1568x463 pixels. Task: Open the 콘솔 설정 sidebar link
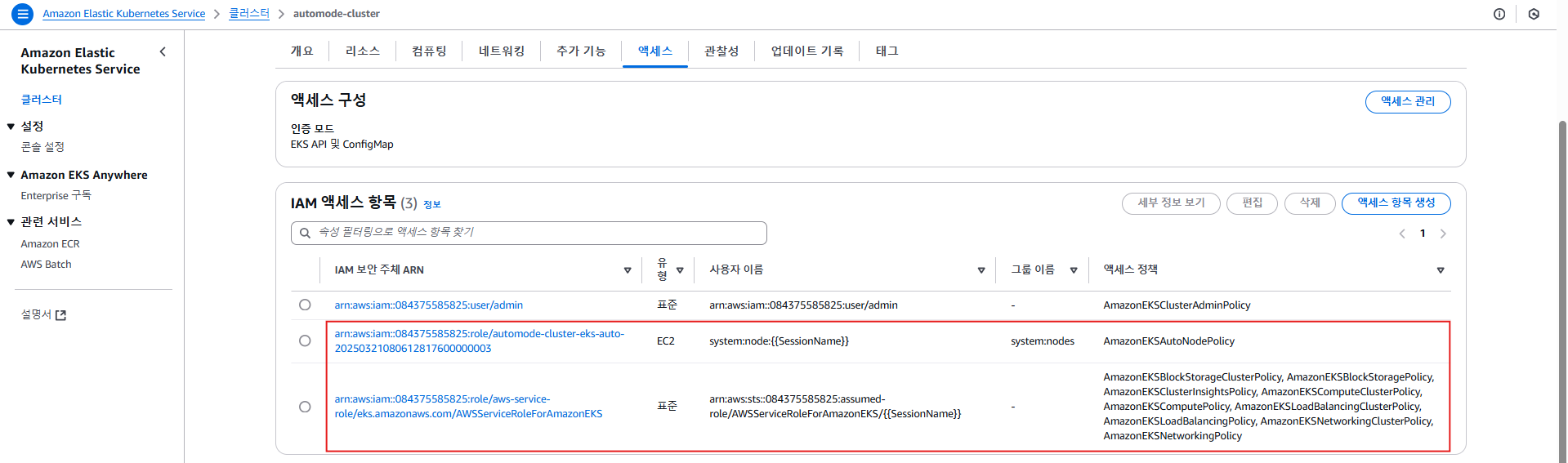click(42, 147)
